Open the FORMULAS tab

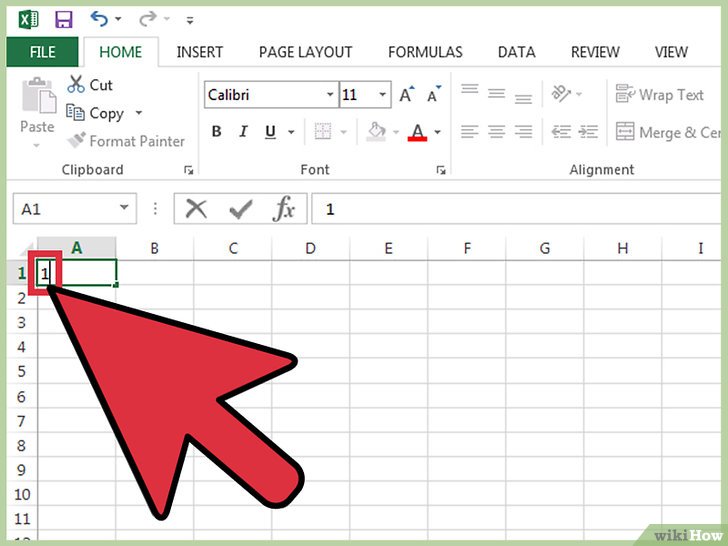pyautogui.click(x=425, y=52)
